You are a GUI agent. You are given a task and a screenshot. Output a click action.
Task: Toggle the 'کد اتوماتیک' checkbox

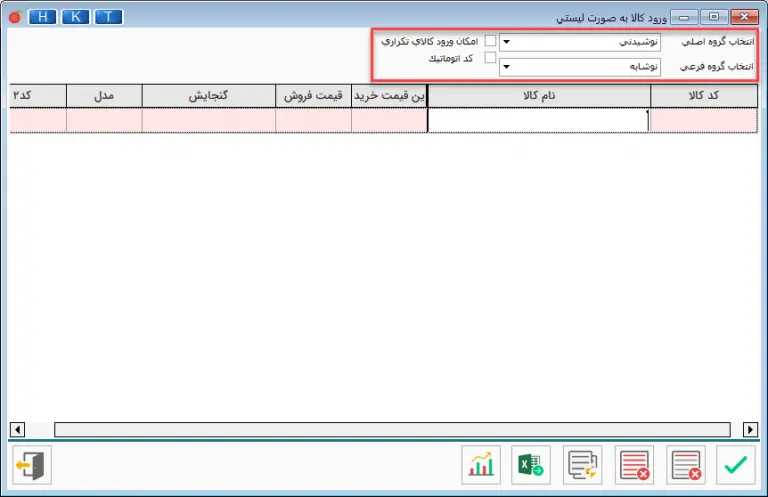[490, 59]
